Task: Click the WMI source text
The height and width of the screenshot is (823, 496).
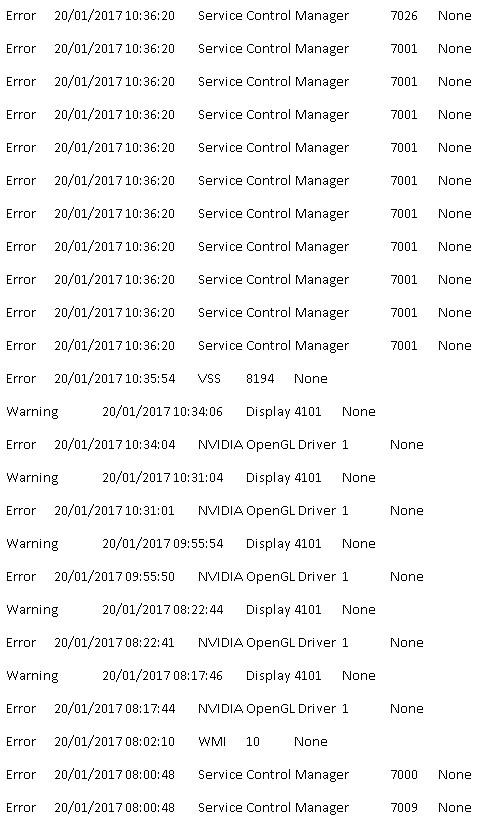Action: (x=212, y=742)
